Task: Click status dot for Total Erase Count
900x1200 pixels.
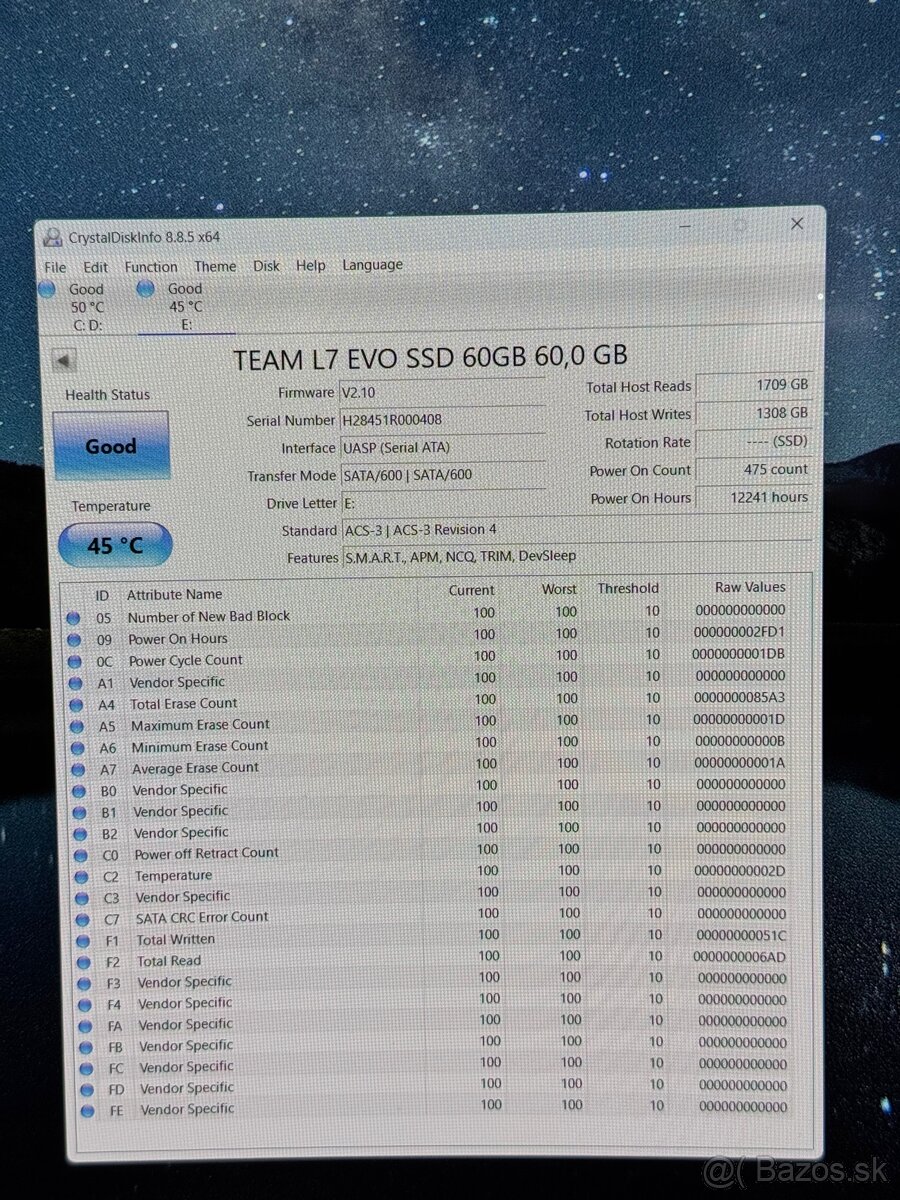Action: point(75,705)
